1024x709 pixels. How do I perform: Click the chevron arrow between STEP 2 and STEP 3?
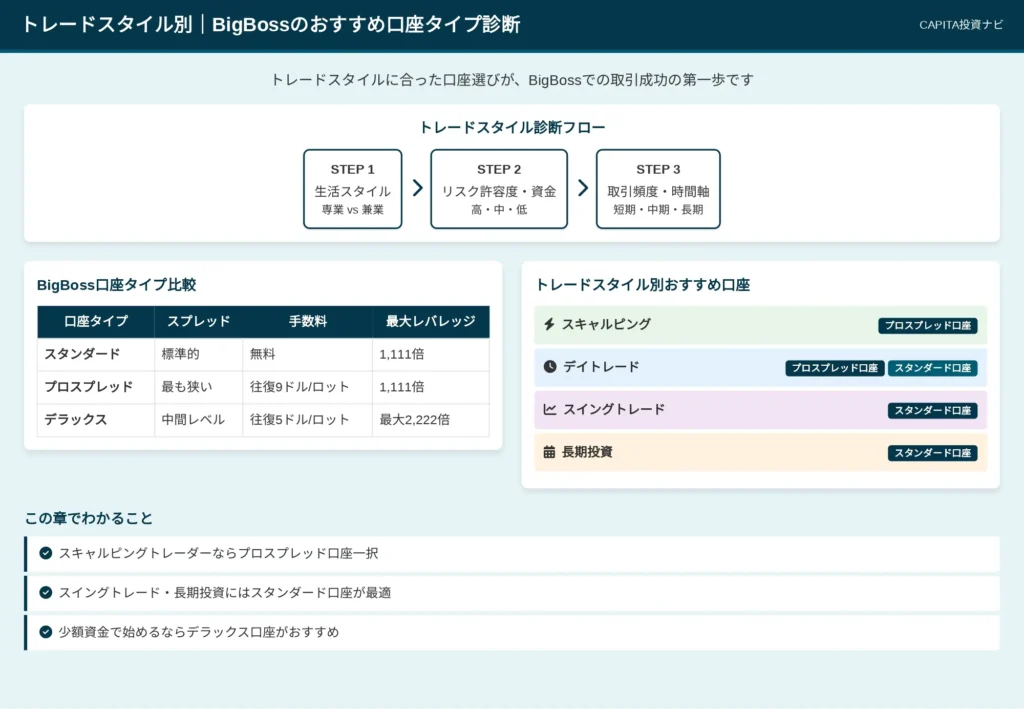click(583, 188)
